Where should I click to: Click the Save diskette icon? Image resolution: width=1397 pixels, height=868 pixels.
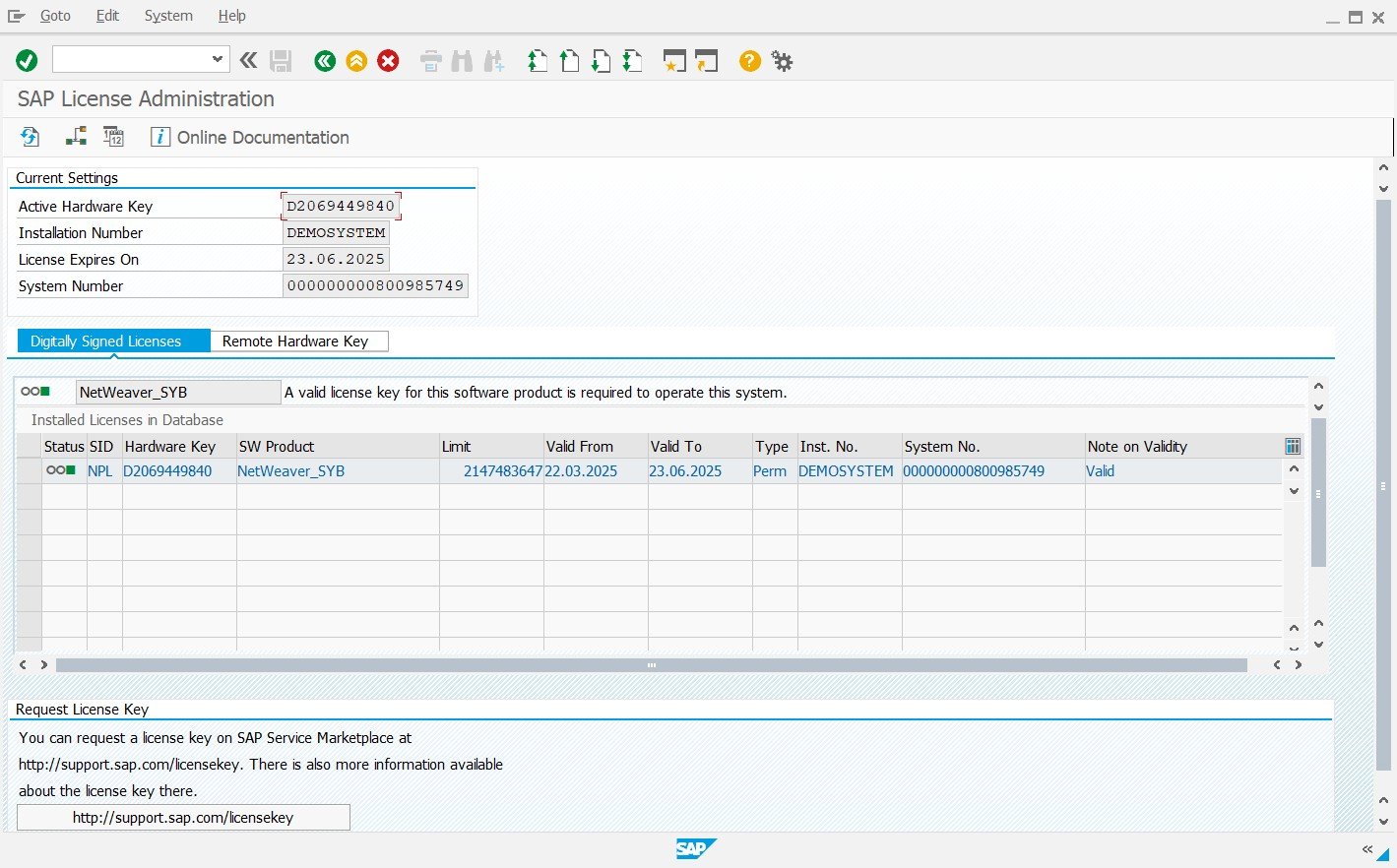click(281, 61)
